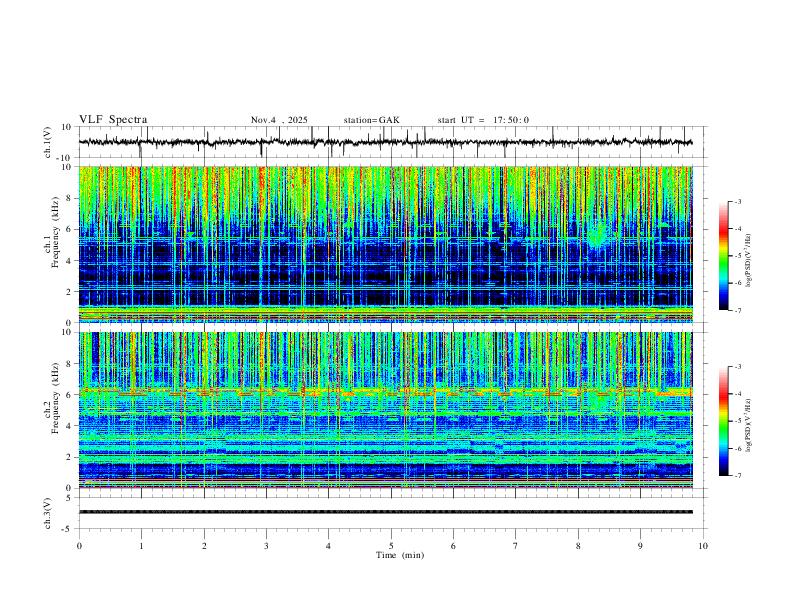Click the ch.1 spectrogram panel
Image resolution: width=792 pixels, height=612 pixels.
pyautogui.click(x=385, y=244)
